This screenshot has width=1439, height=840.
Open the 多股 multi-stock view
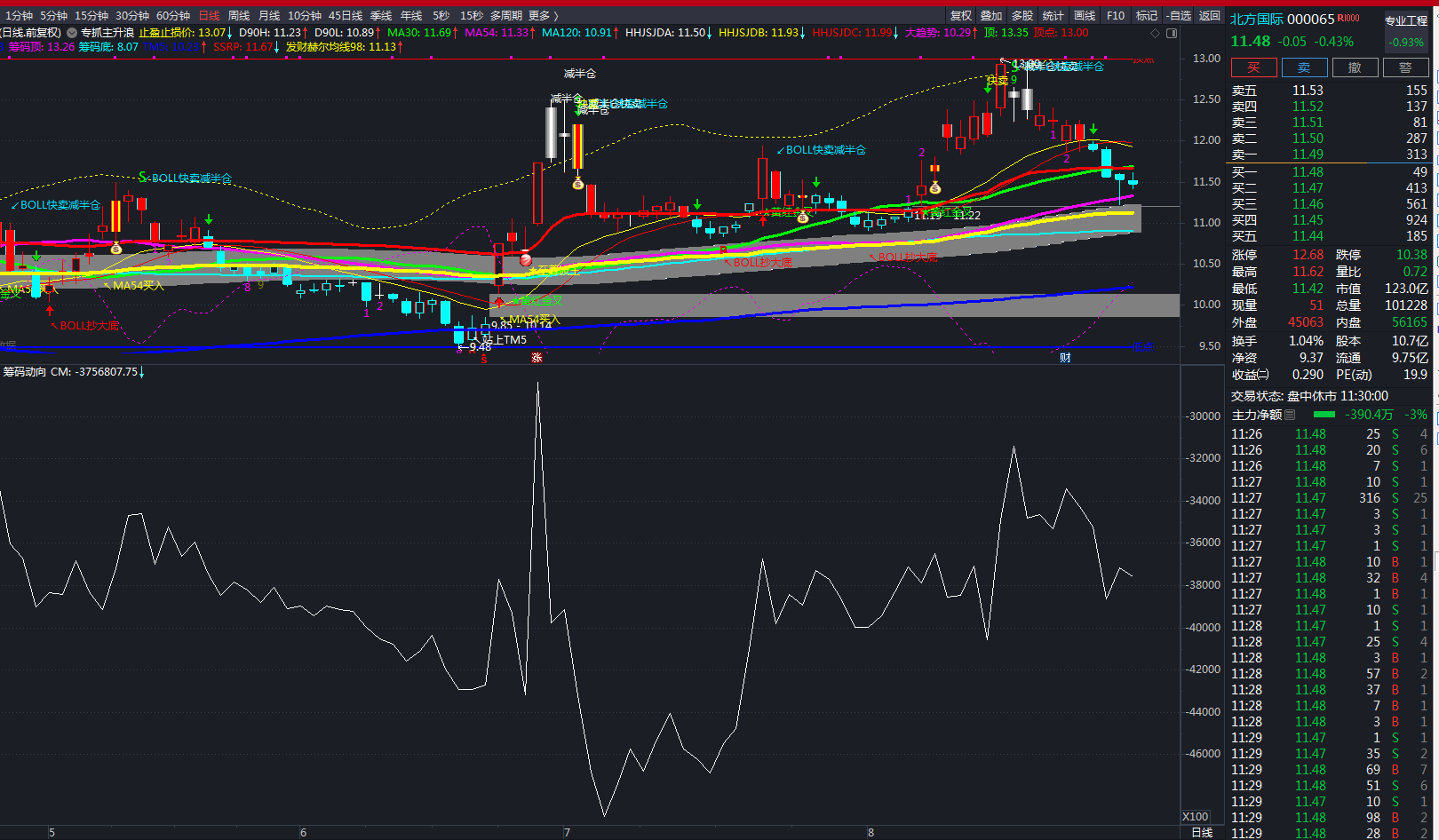click(1022, 16)
